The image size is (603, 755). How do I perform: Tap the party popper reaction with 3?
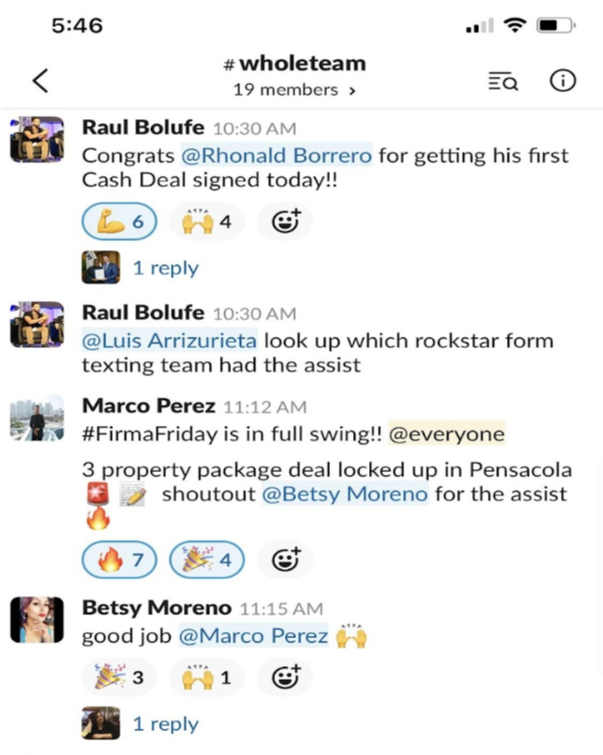click(119, 678)
